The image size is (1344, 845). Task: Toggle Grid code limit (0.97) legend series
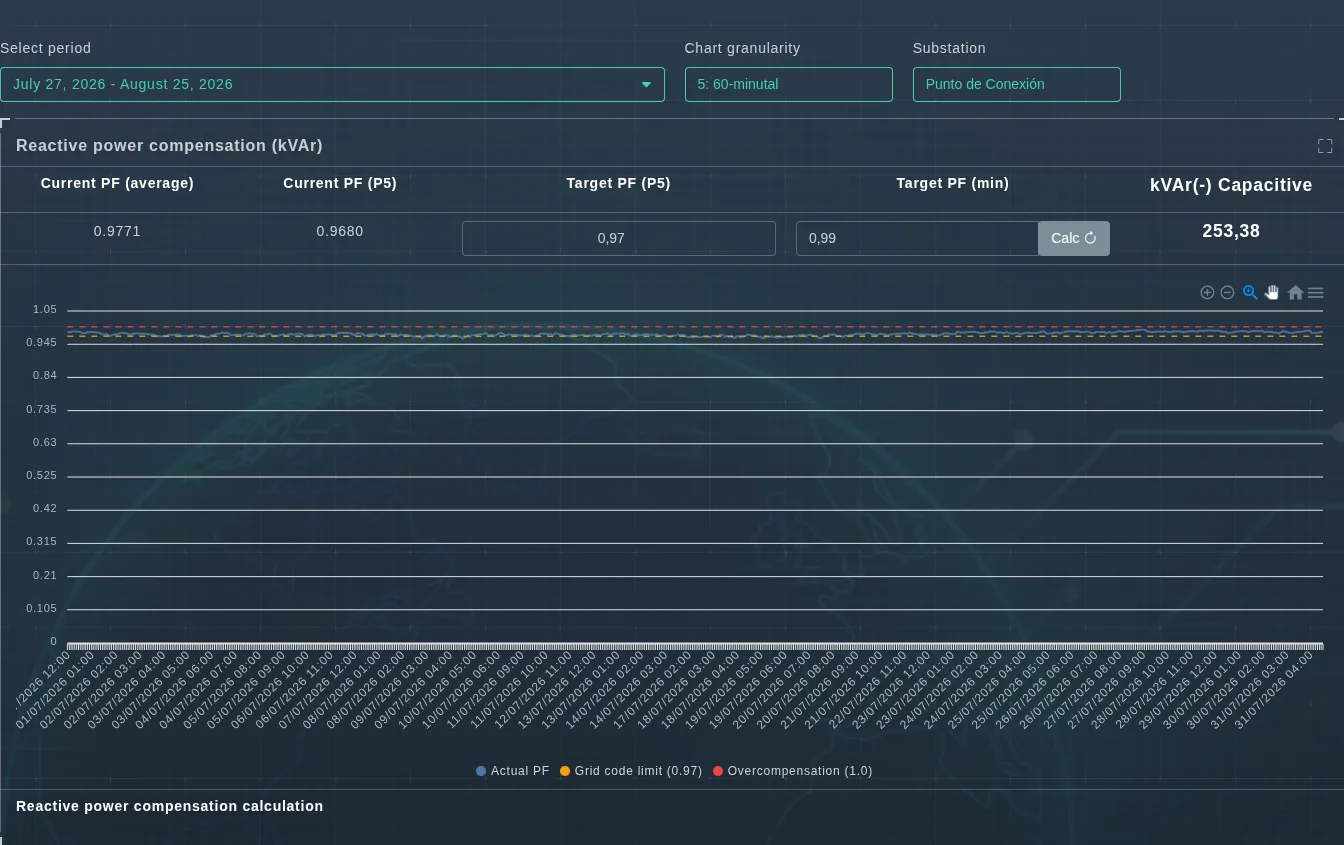631,771
